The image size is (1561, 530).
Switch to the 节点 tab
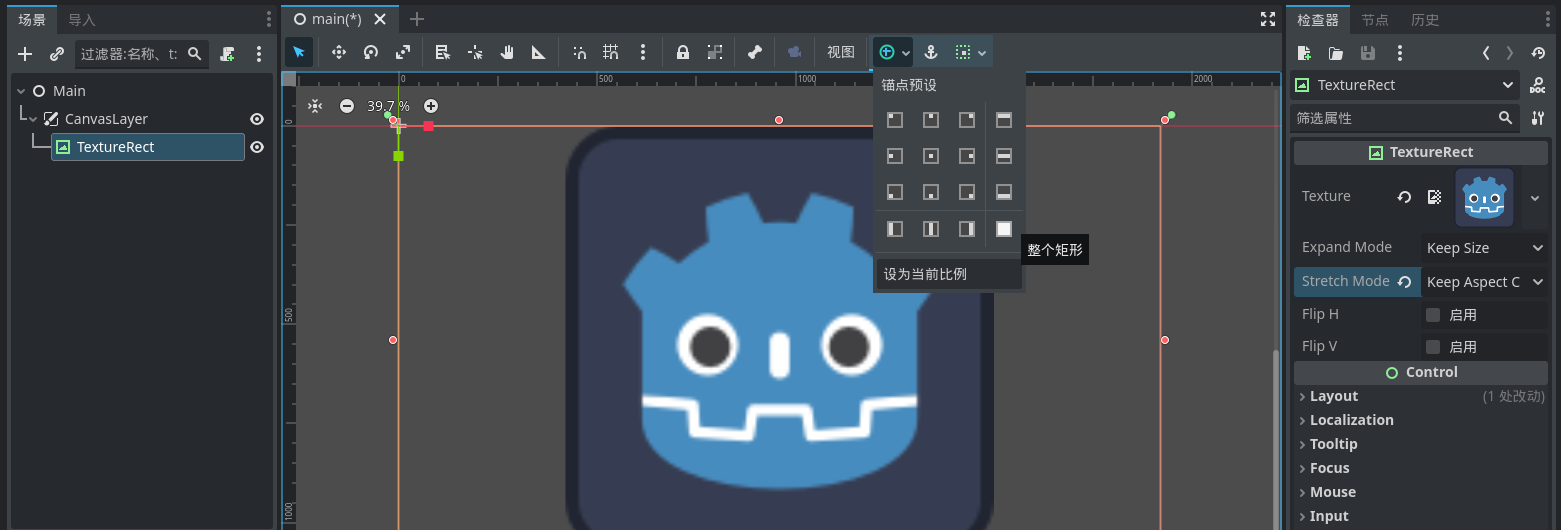pyautogui.click(x=1375, y=20)
